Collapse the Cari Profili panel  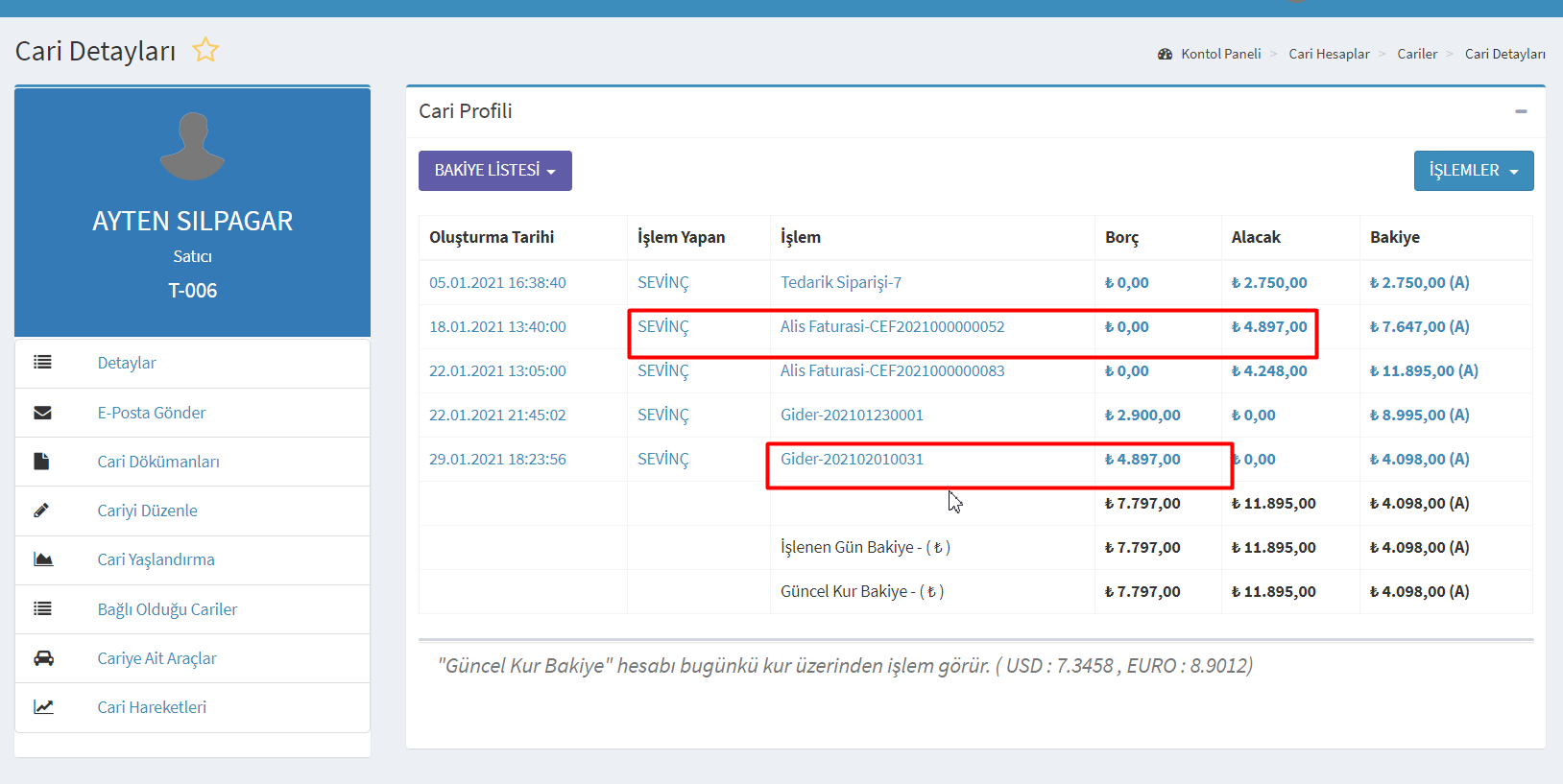(x=1521, y=111)
